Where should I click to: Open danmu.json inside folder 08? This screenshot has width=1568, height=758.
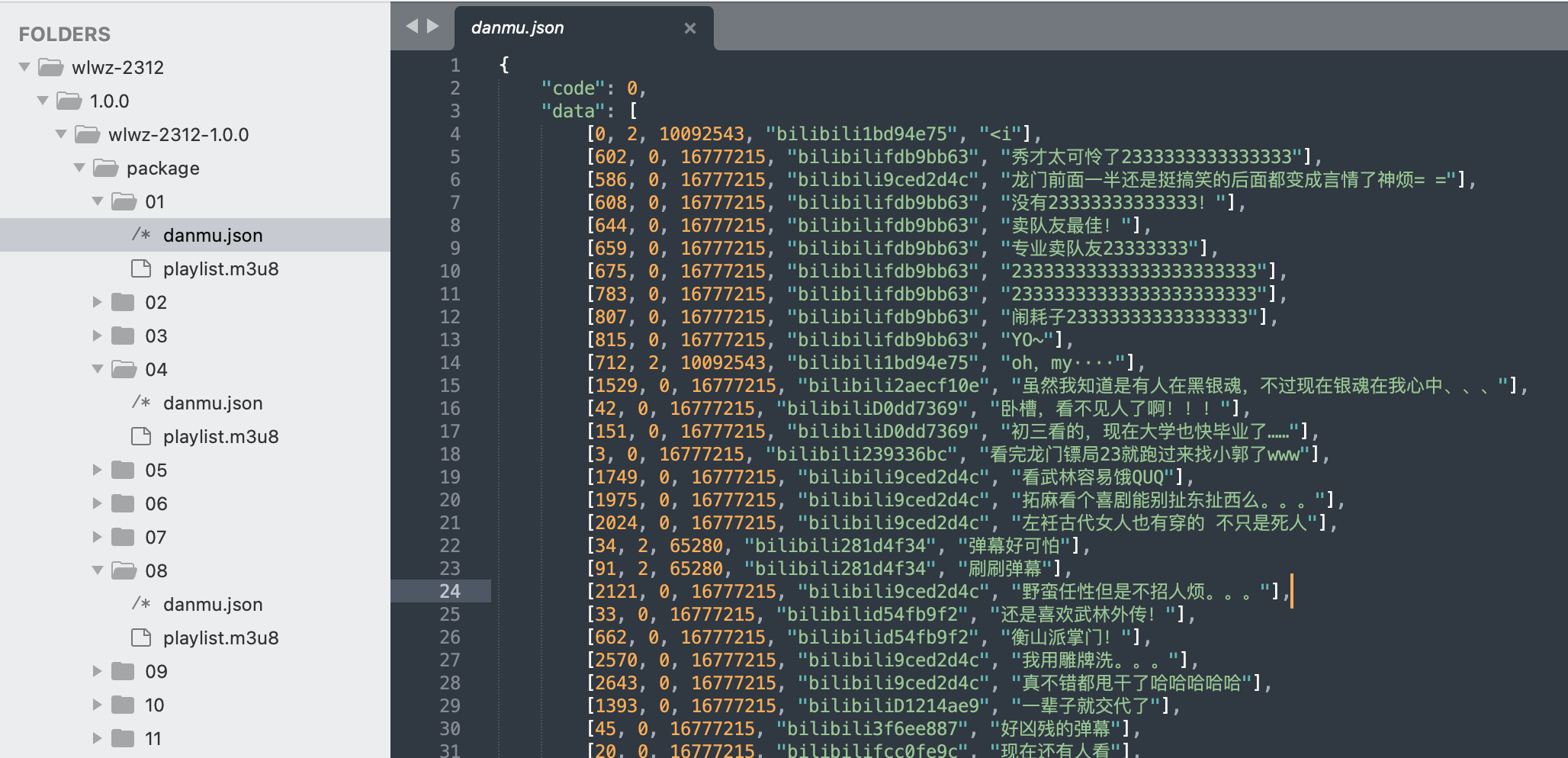pyautogui.click(x=212, y=604)
